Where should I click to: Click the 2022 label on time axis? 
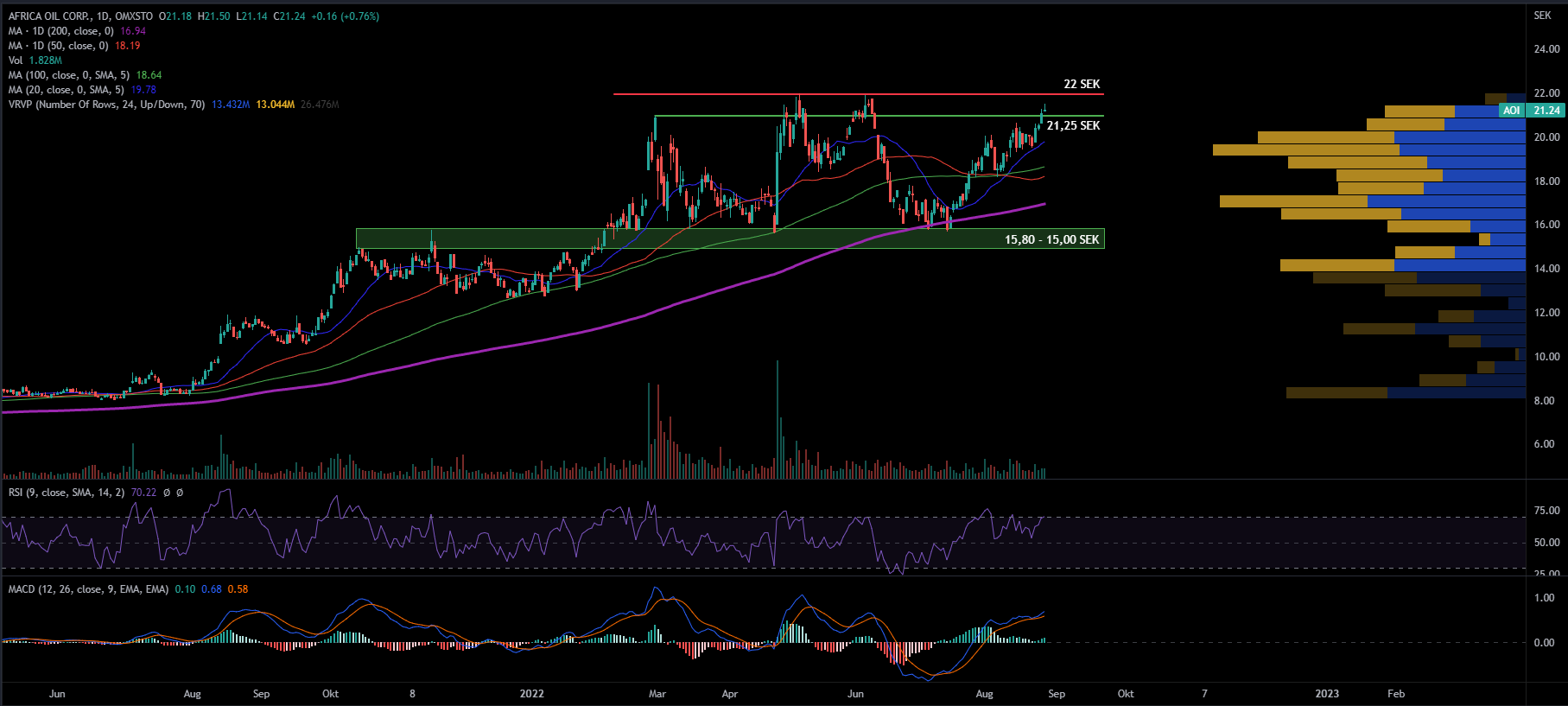coord(532,694)
